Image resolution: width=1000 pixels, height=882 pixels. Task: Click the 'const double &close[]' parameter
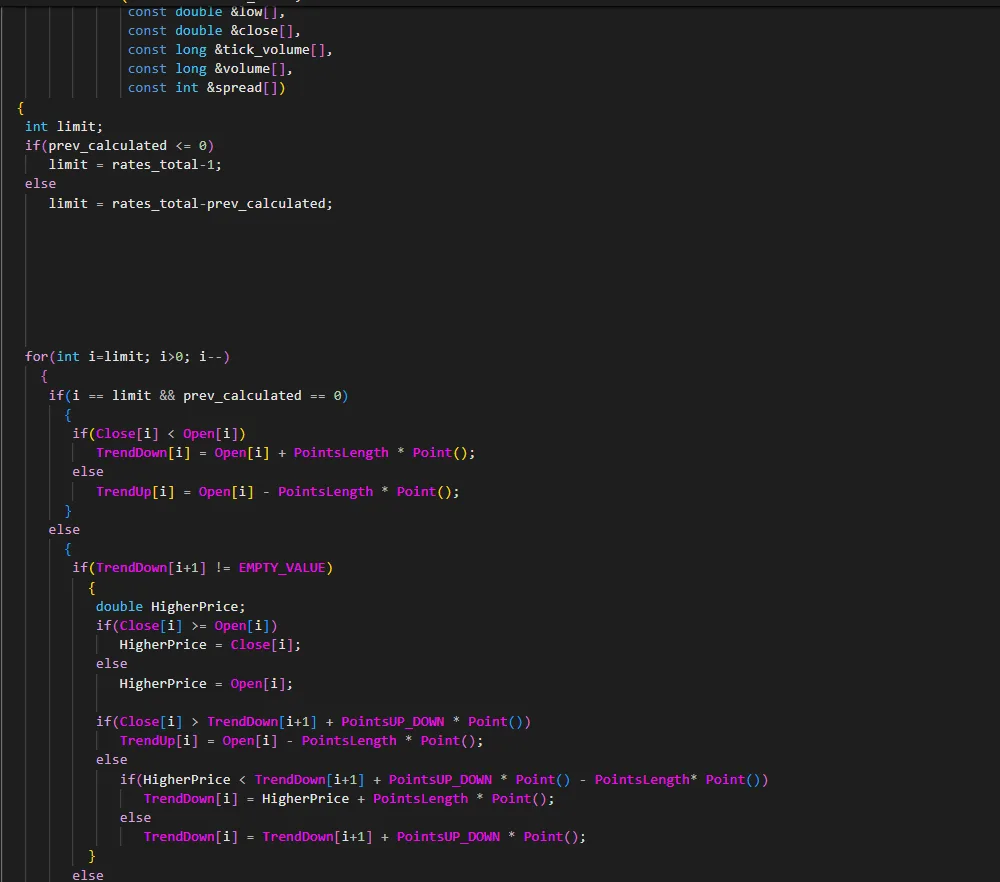[x=209, y=30]
